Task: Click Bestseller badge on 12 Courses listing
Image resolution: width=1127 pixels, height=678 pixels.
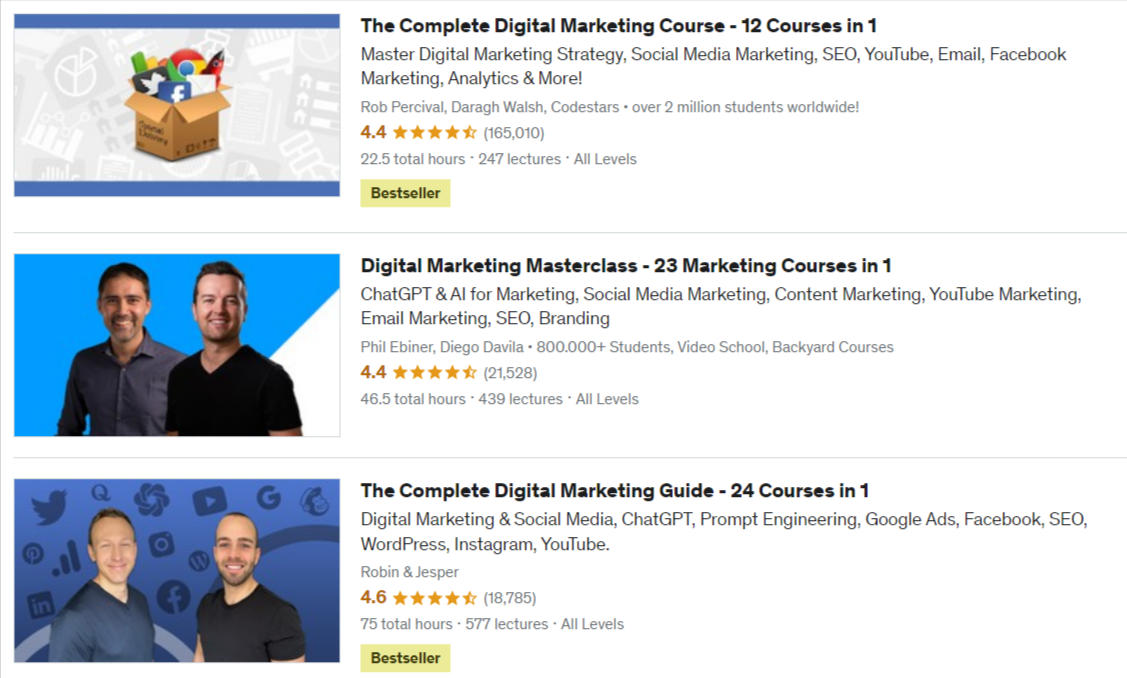Action: point(405,193)
